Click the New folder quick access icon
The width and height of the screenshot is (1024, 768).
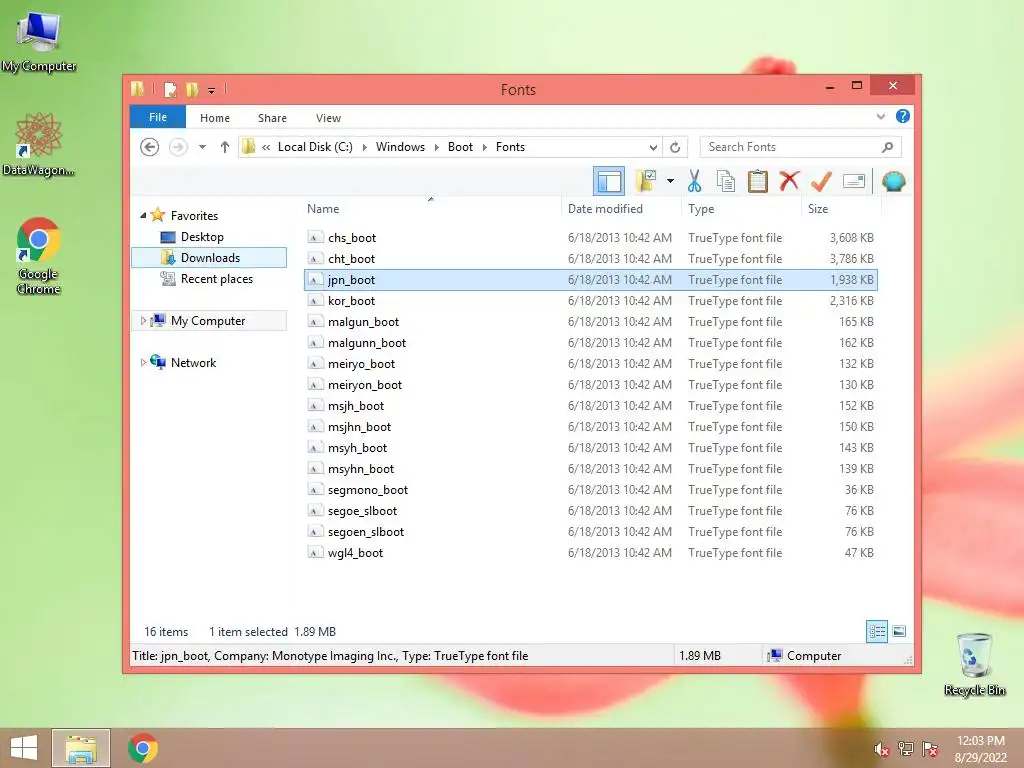pyautogui.click(x=192, y=89)
